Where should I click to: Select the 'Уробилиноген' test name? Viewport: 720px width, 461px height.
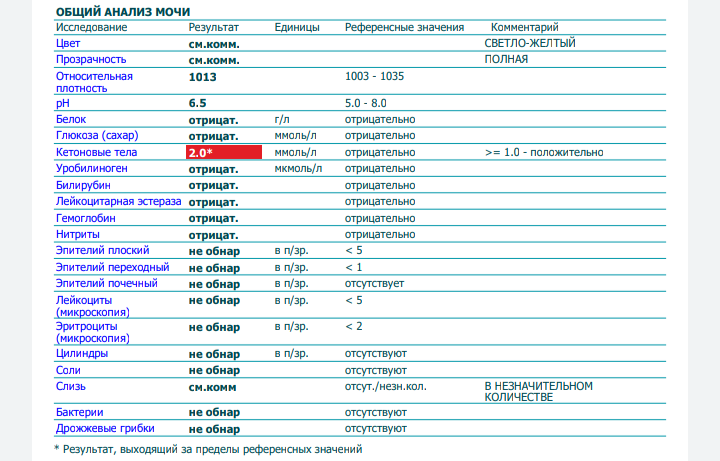coord(93,169)
